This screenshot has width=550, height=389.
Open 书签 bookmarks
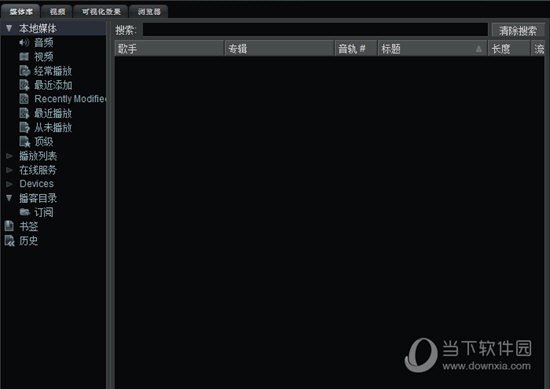pos(28,226)
